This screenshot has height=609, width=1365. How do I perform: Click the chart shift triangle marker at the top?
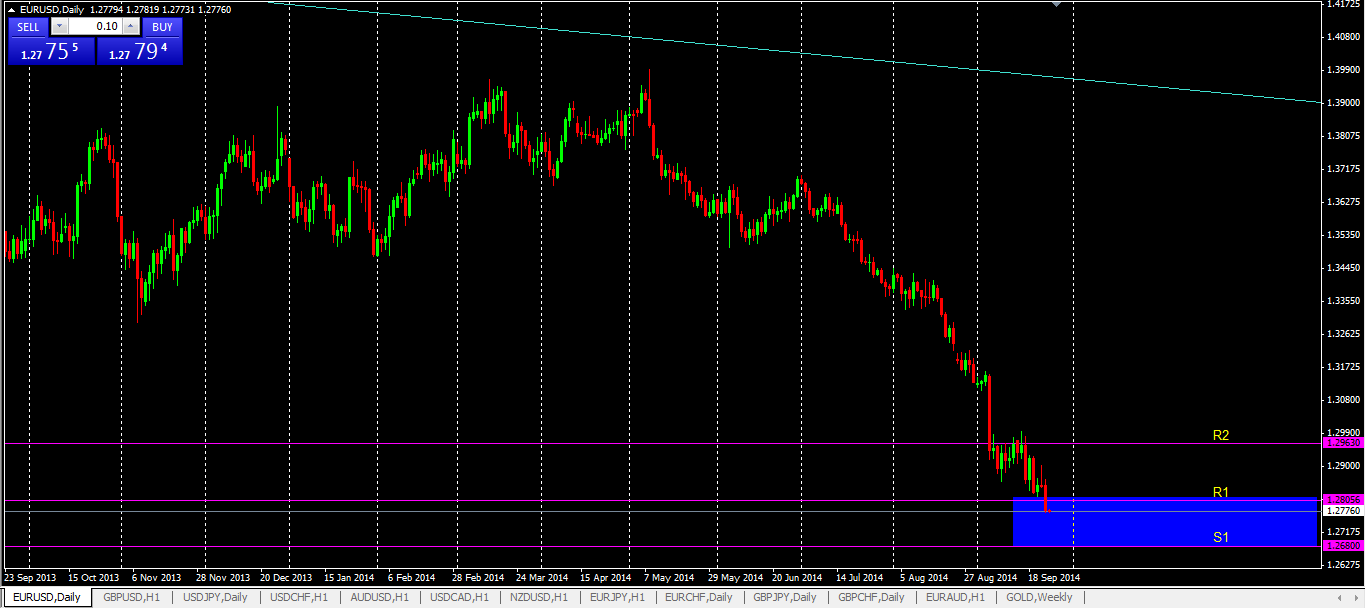tap(1057, 4)
